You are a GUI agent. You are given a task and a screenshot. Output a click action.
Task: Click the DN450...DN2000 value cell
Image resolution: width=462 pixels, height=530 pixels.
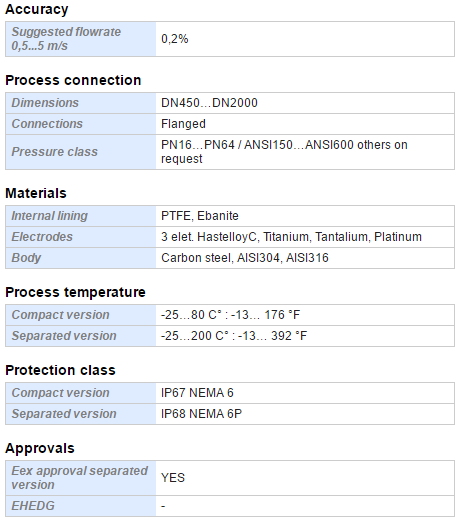click(x=305, y=103)
